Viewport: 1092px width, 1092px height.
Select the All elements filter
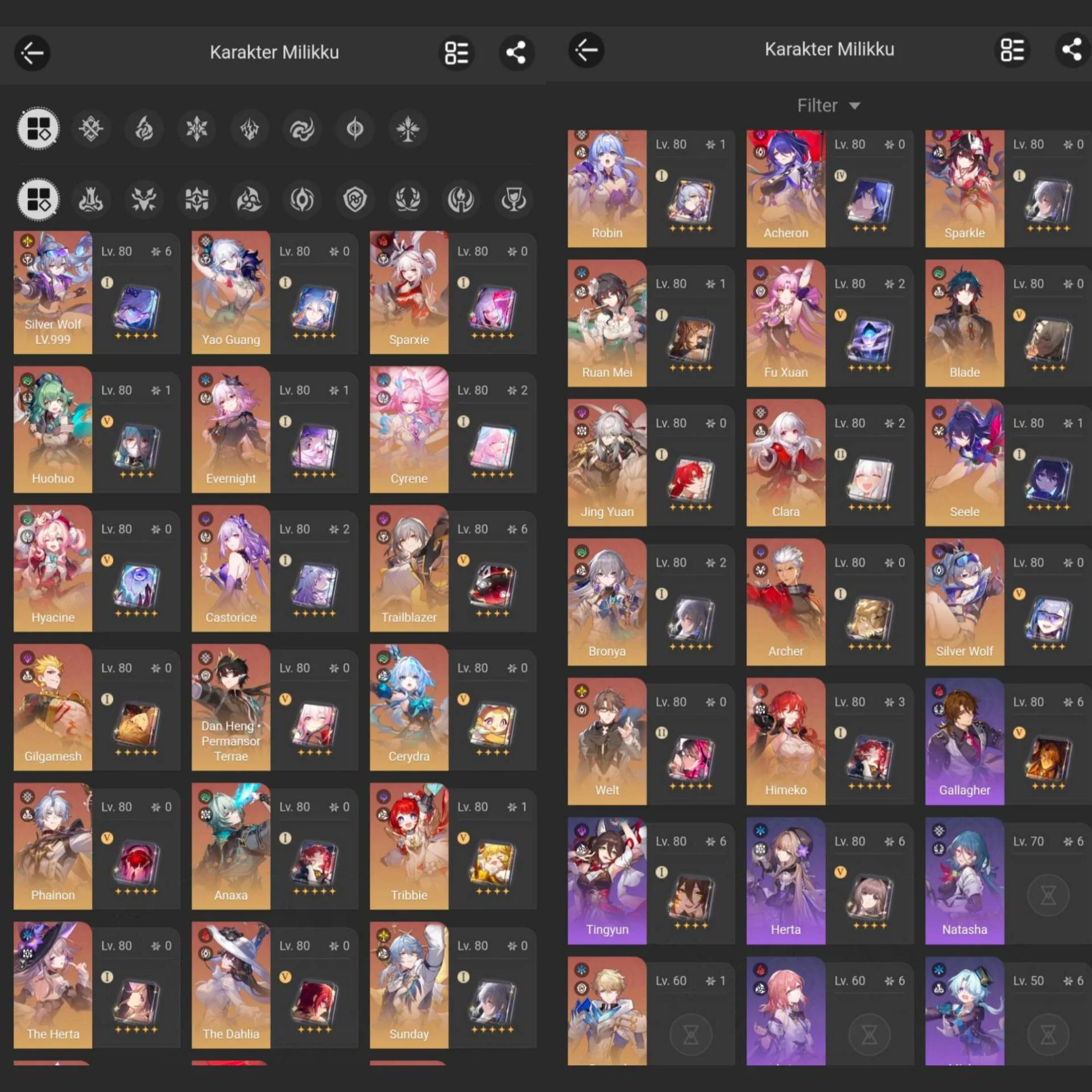(38, 129)
